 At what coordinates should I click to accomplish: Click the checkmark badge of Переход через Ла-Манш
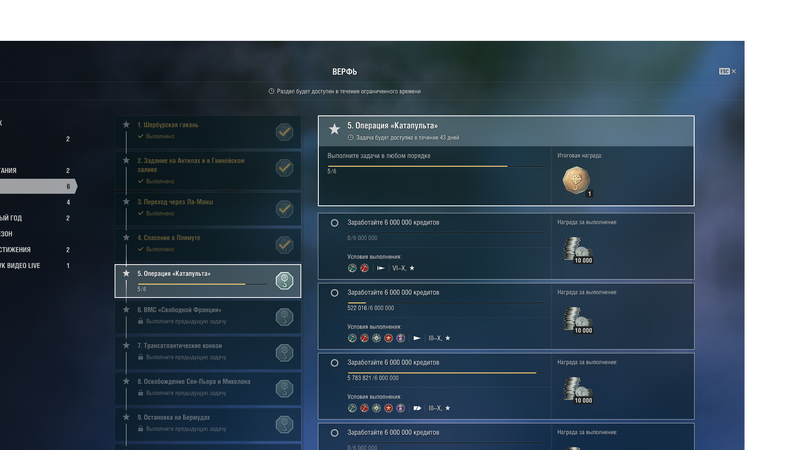click(x=284, y=209)
